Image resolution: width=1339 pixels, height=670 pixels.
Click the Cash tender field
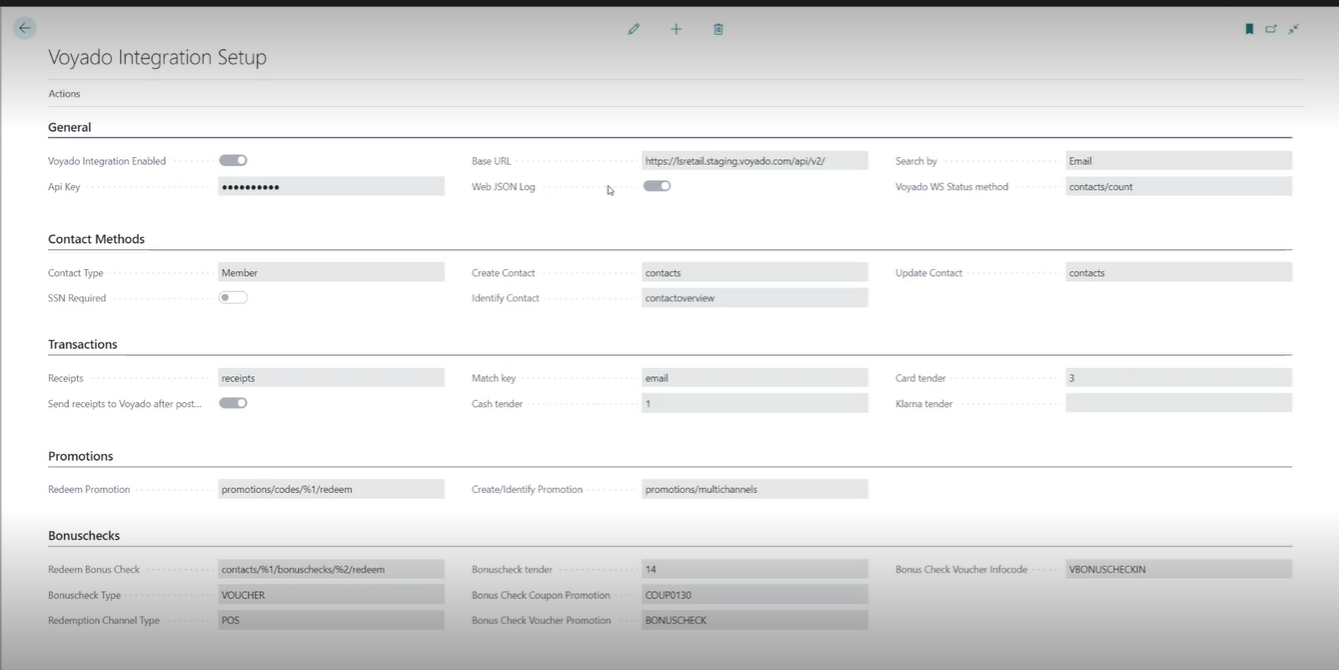click(x=755, y=404)
